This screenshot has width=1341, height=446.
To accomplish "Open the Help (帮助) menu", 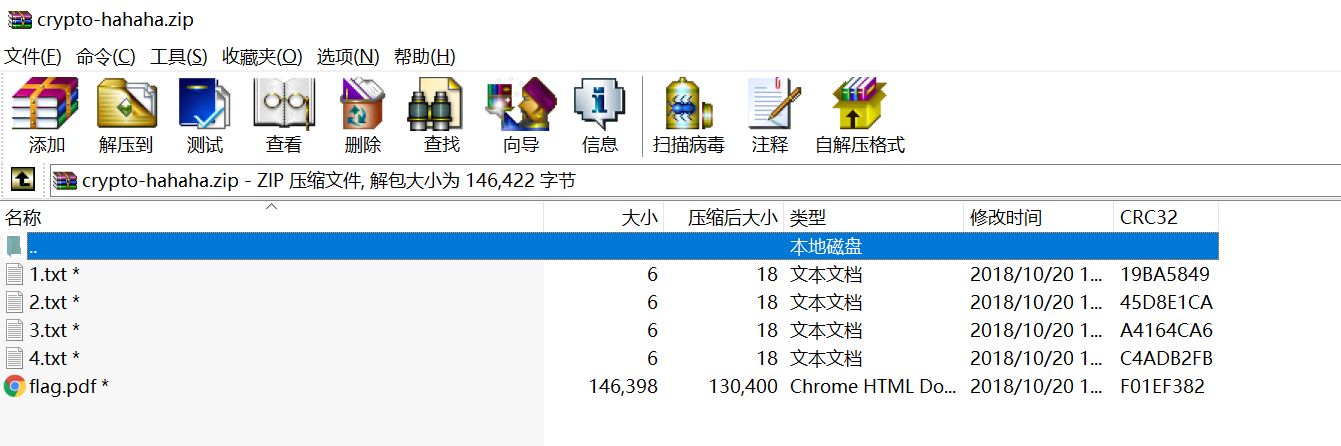I will 425,56.
